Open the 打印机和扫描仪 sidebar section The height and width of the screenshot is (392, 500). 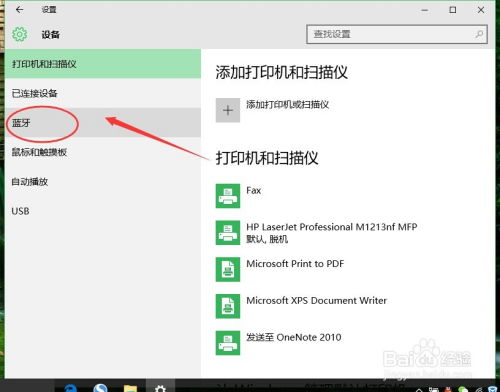coord(103,64)
